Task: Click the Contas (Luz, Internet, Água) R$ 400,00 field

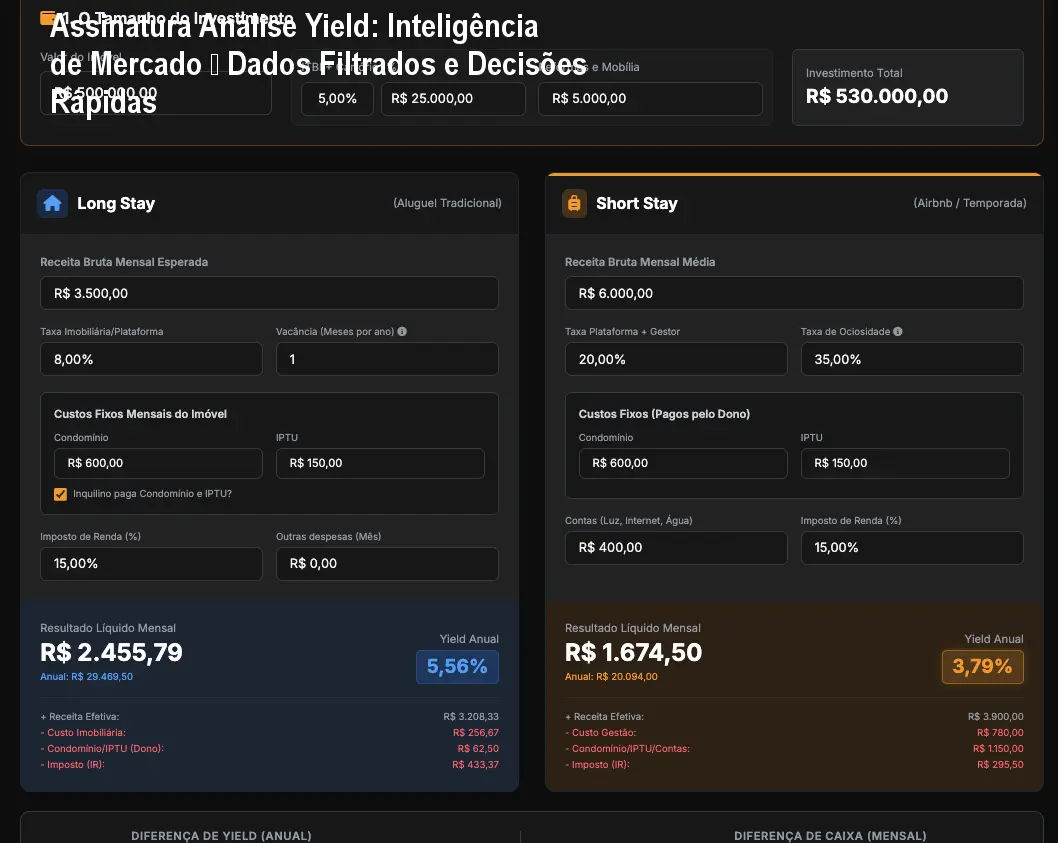Action: point(676,547)
